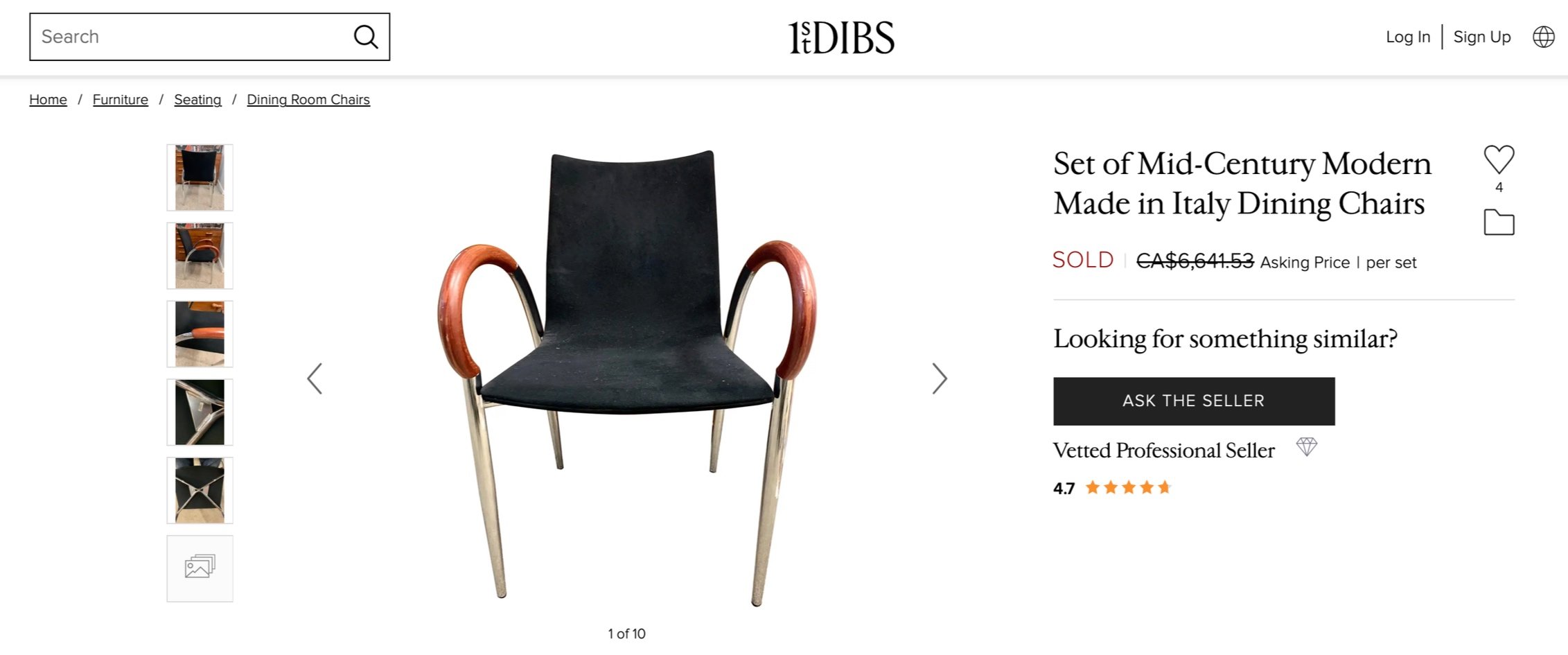Add item to folder using folder icon
Viewport: 1568px width, 655px height.
(1499, 222)
